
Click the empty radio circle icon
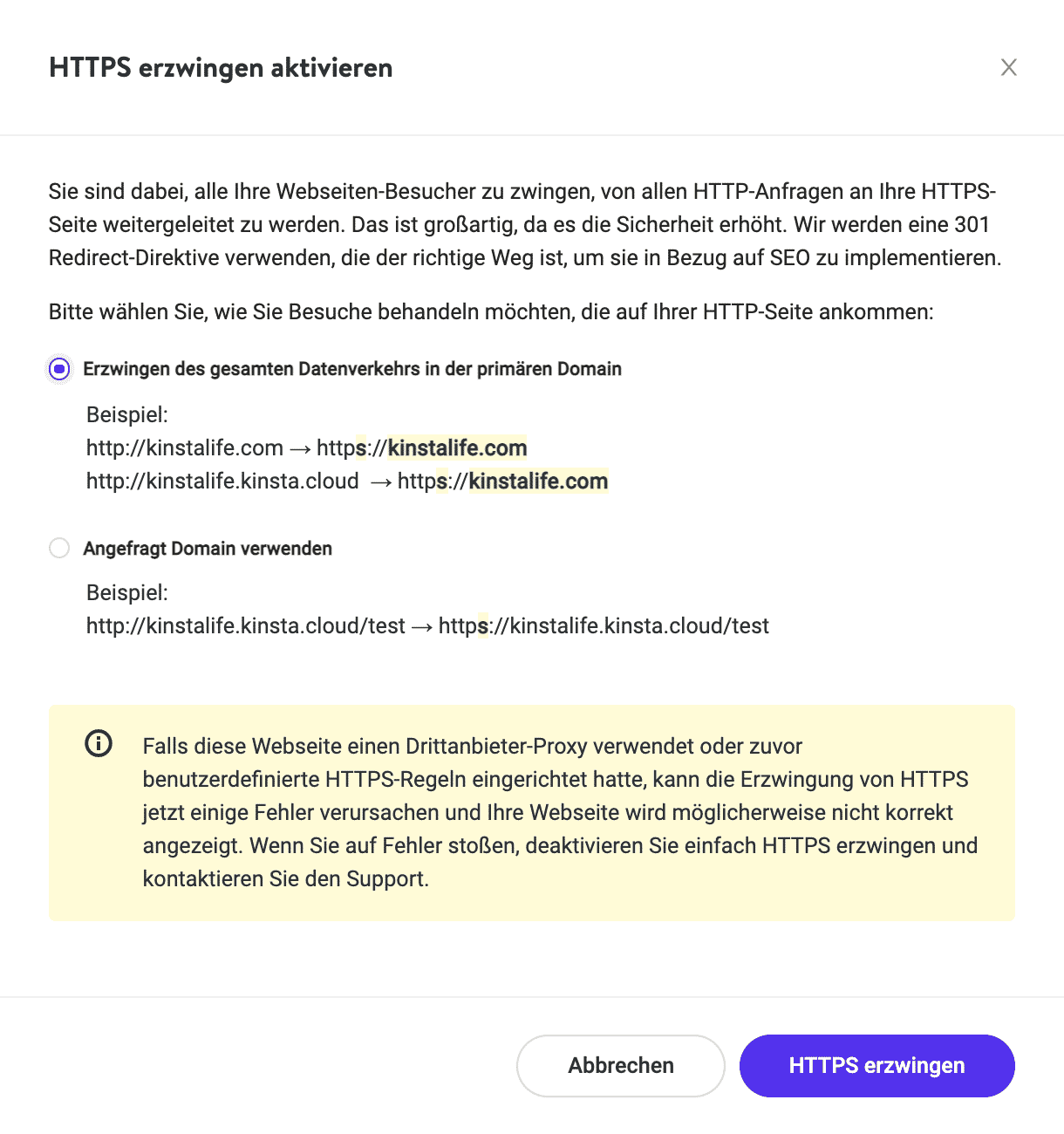(58, 548)
